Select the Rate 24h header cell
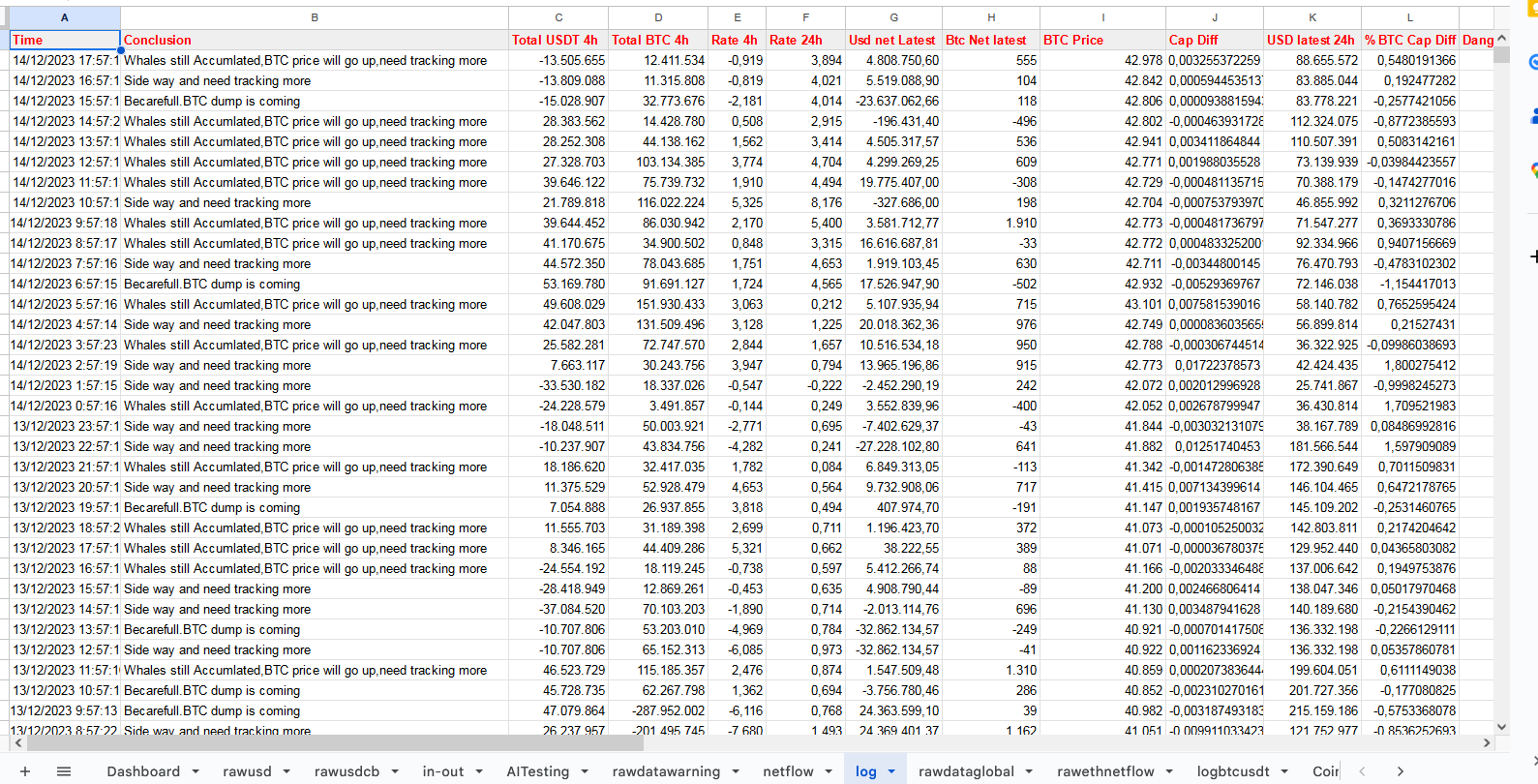1538x784 pixels. click(805, 40)
